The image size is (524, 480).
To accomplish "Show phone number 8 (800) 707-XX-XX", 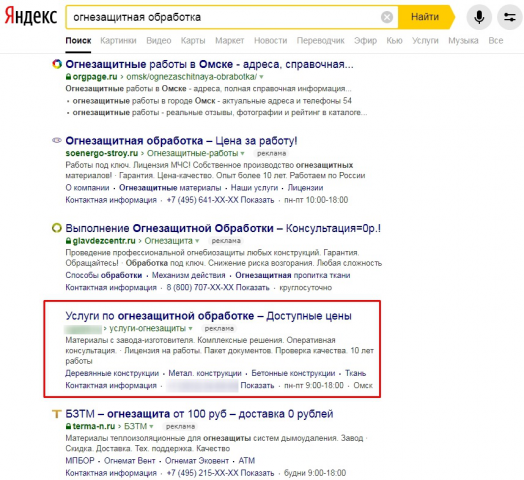I will (253, 287).
